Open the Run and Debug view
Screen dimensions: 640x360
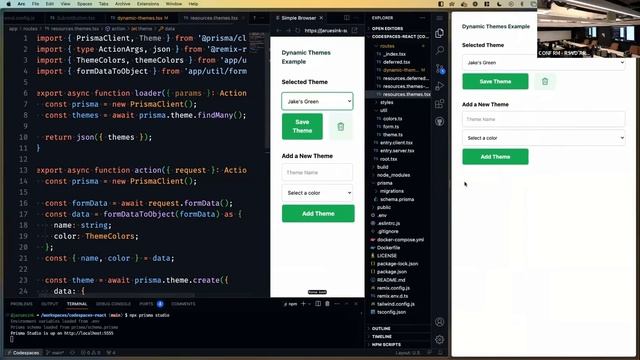click(x=440, y=86)
